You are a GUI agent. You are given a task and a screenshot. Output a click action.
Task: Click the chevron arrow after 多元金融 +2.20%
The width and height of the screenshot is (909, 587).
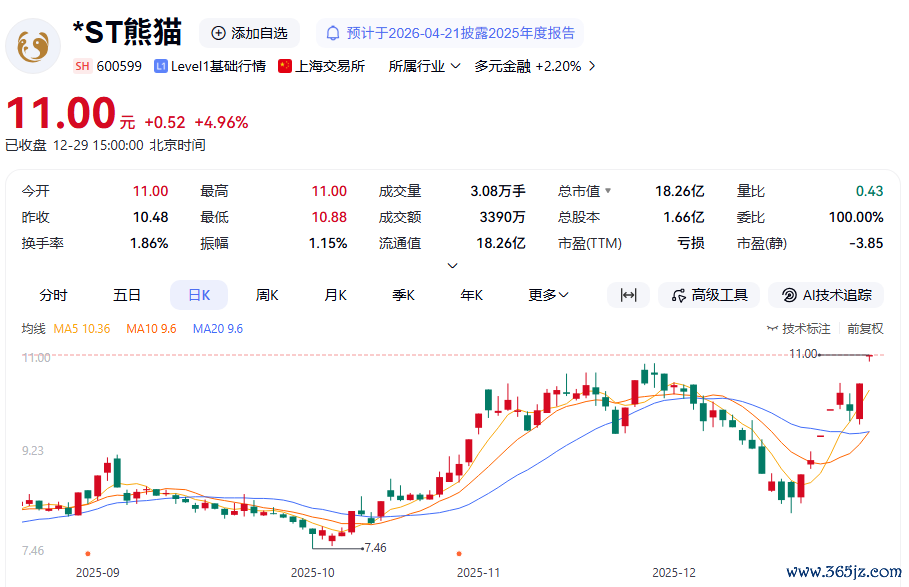[592, 66]
